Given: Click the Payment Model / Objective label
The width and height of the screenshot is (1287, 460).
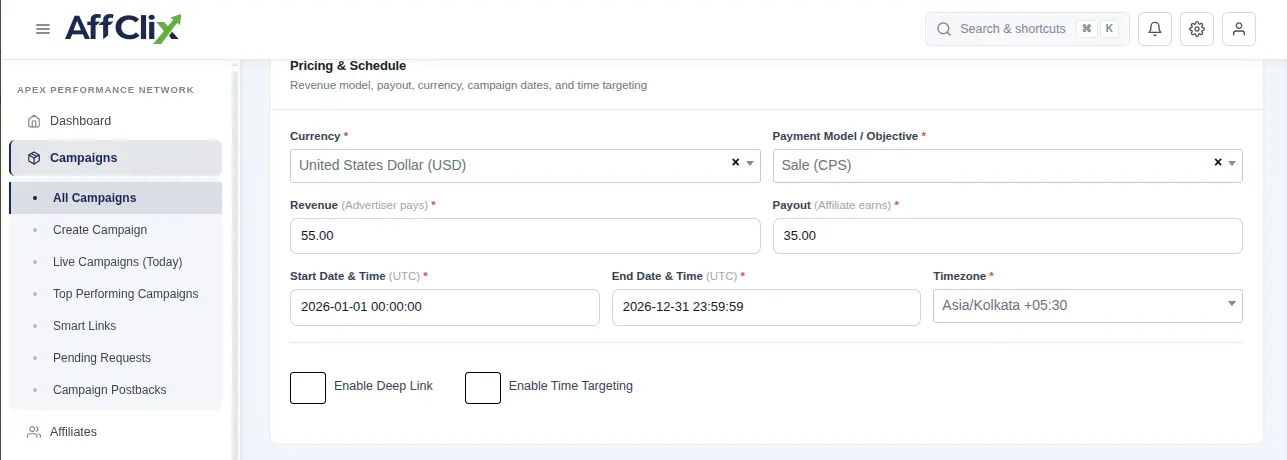Looking at the screenshot, I should (848, 136).
